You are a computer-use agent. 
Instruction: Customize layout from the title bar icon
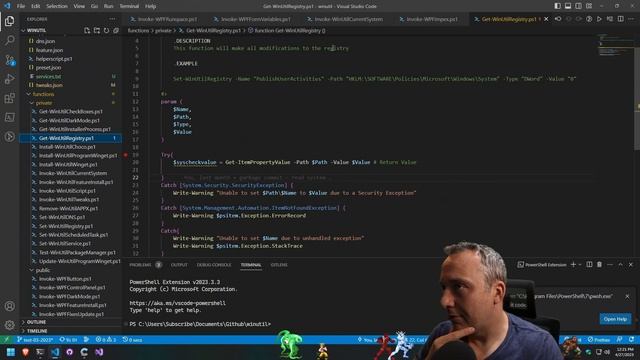(x=589, y=6)
